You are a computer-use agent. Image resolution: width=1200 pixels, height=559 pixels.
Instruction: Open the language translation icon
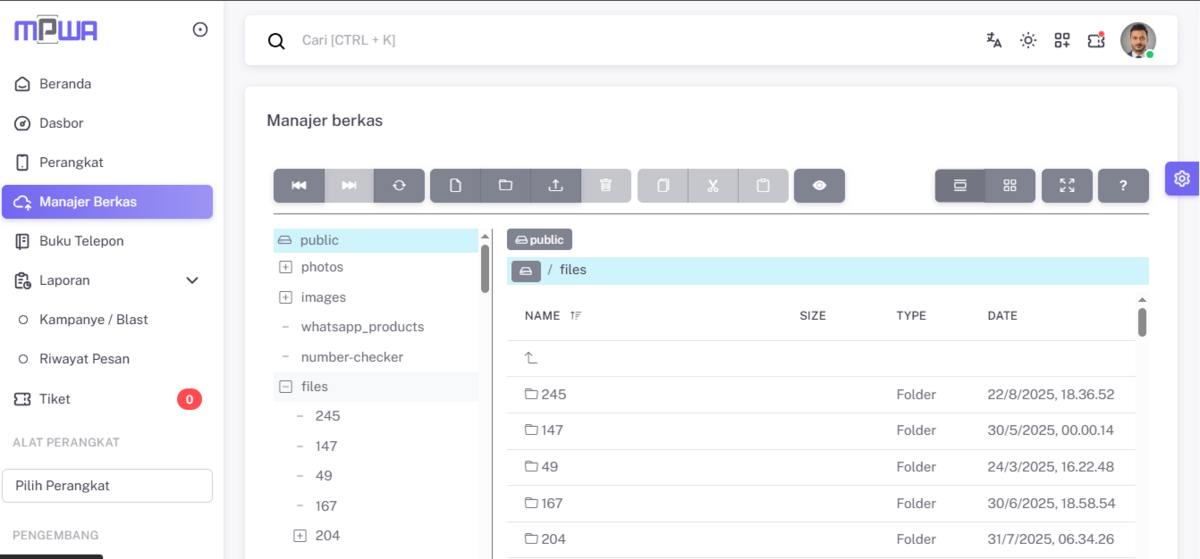coord(994,41)
